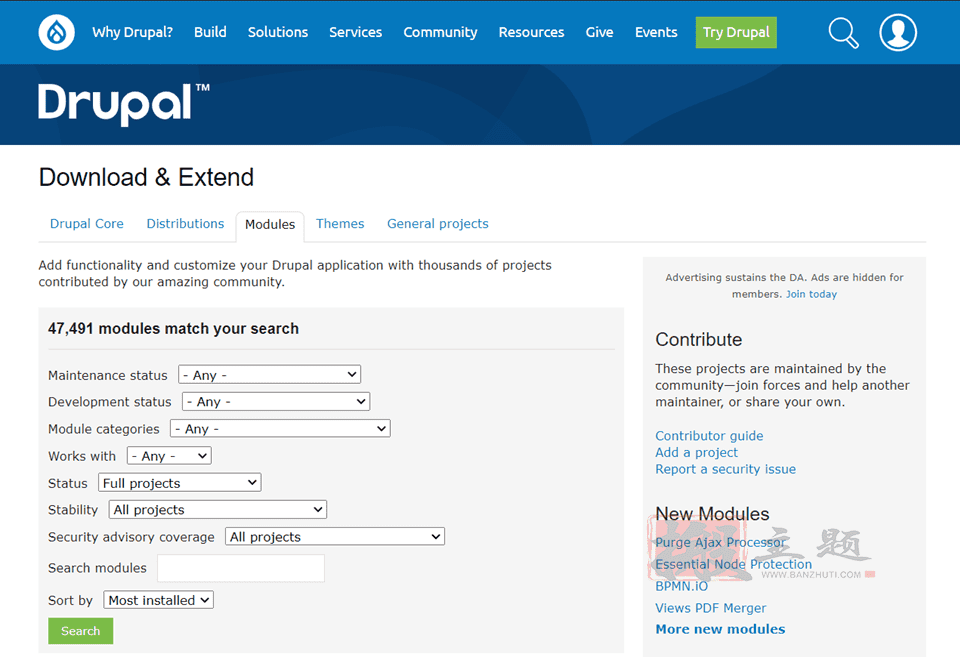Open the Contributor guide link

click(x=709, y=436)
